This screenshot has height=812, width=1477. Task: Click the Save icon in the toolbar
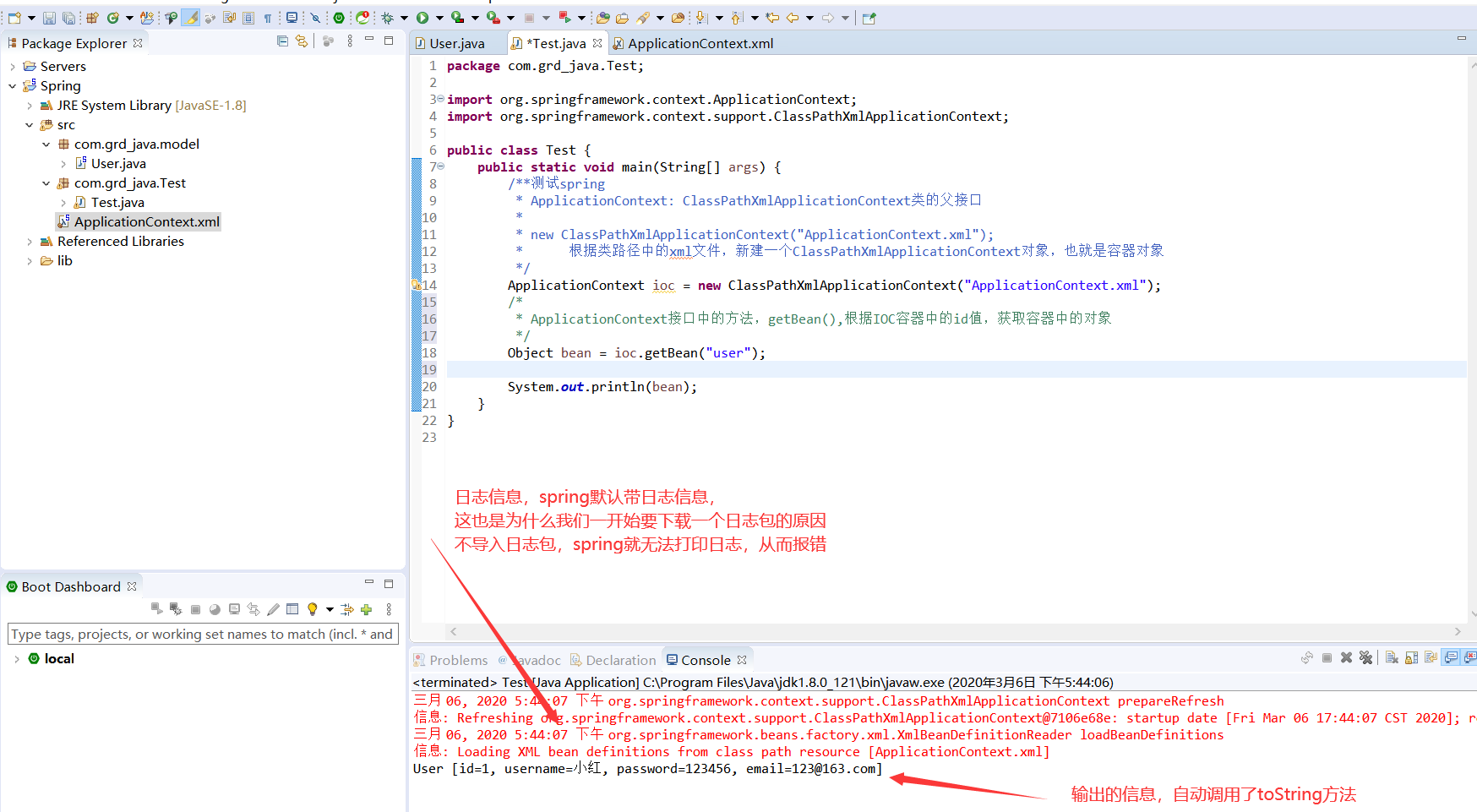[x=49, y=18]
